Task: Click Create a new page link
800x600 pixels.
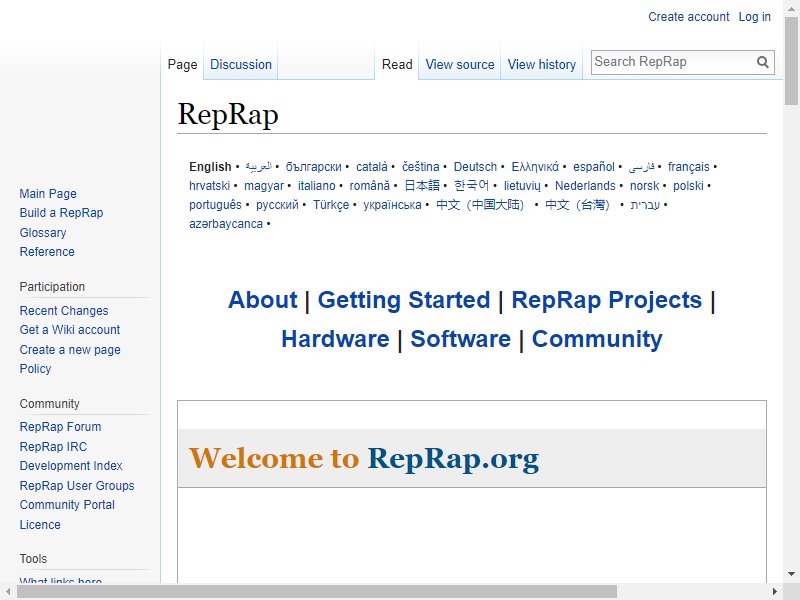Action: pyautogui.click(x=70, y=349)
